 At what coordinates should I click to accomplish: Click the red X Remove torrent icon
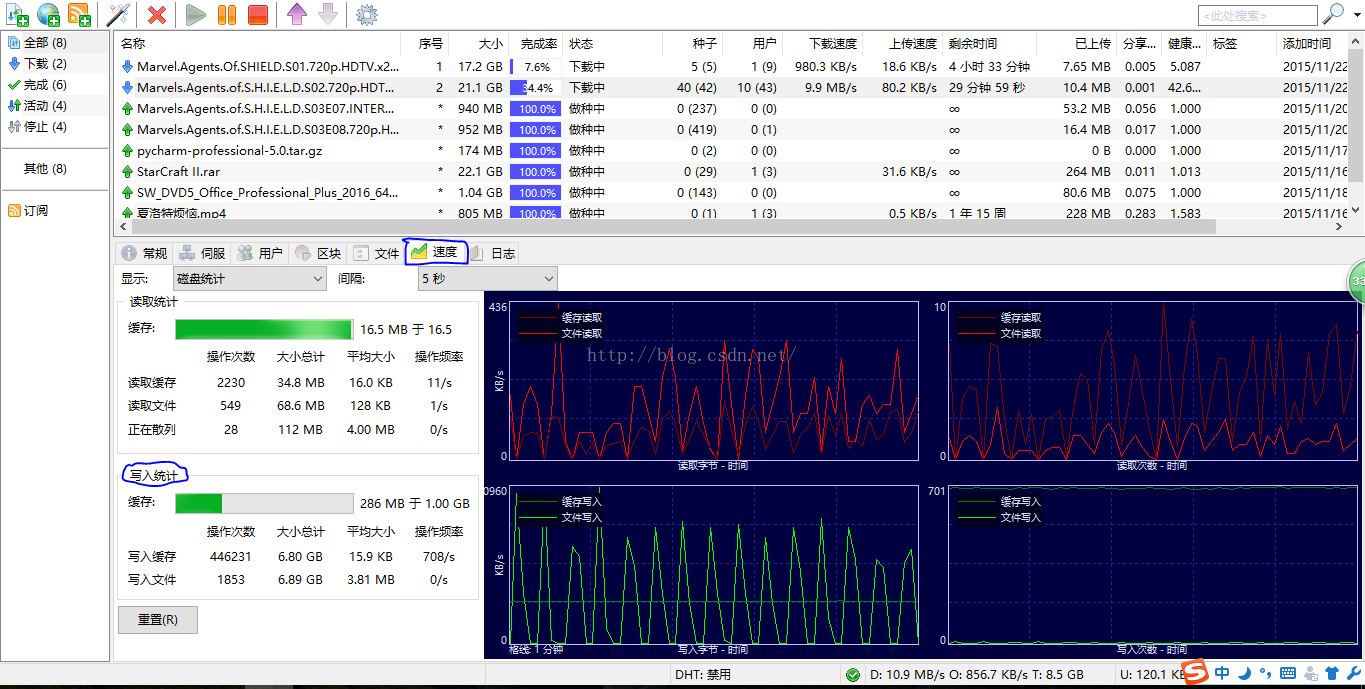(157, 14)
